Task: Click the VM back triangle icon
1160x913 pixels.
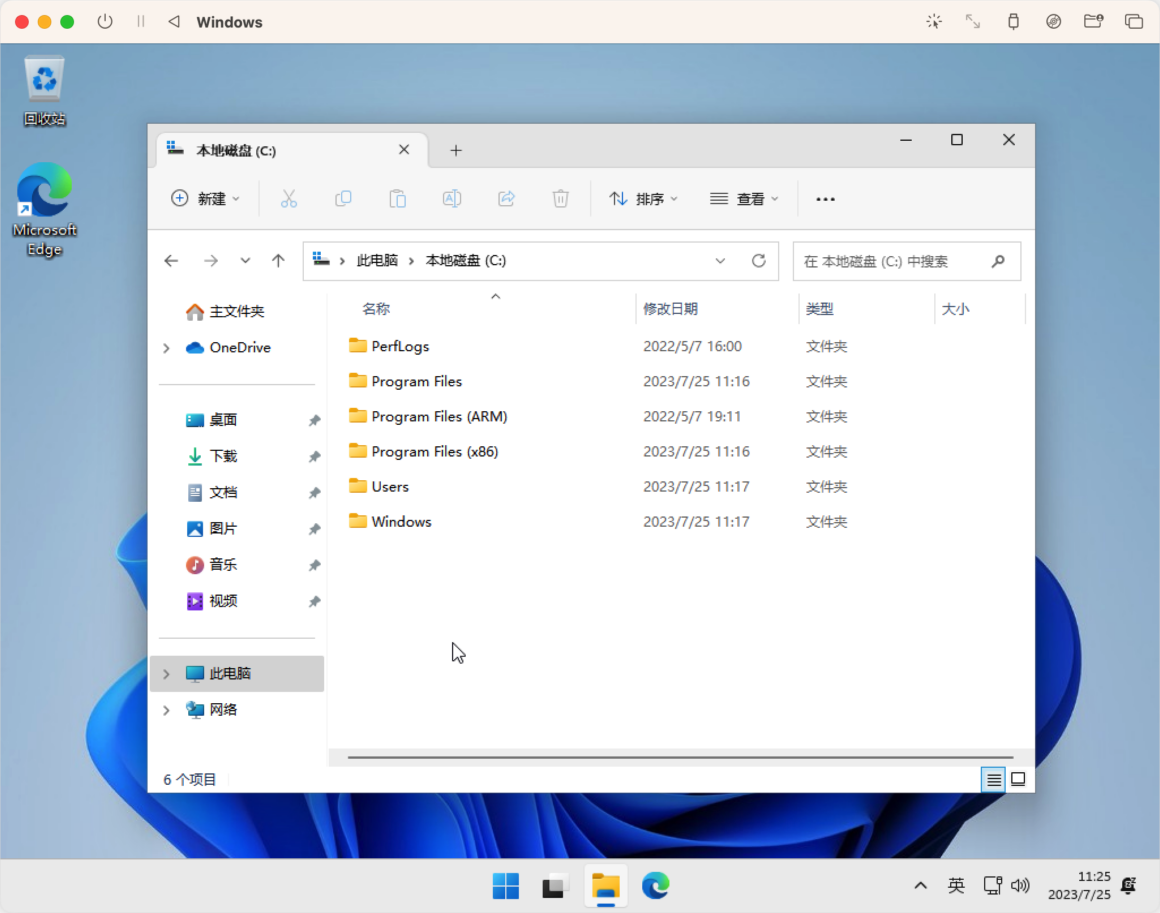Action: pos(175,21)
